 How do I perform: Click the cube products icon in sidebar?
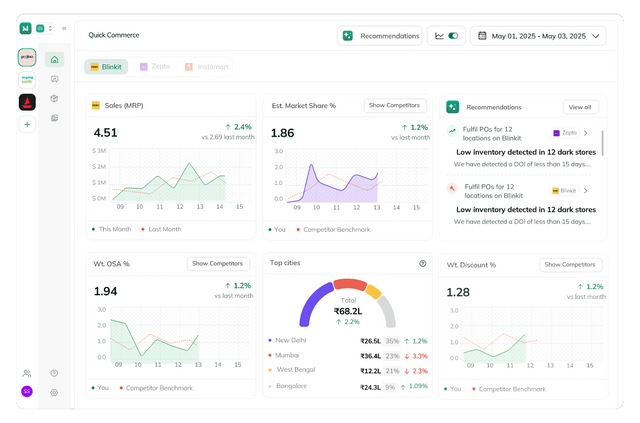coord(54,98)
